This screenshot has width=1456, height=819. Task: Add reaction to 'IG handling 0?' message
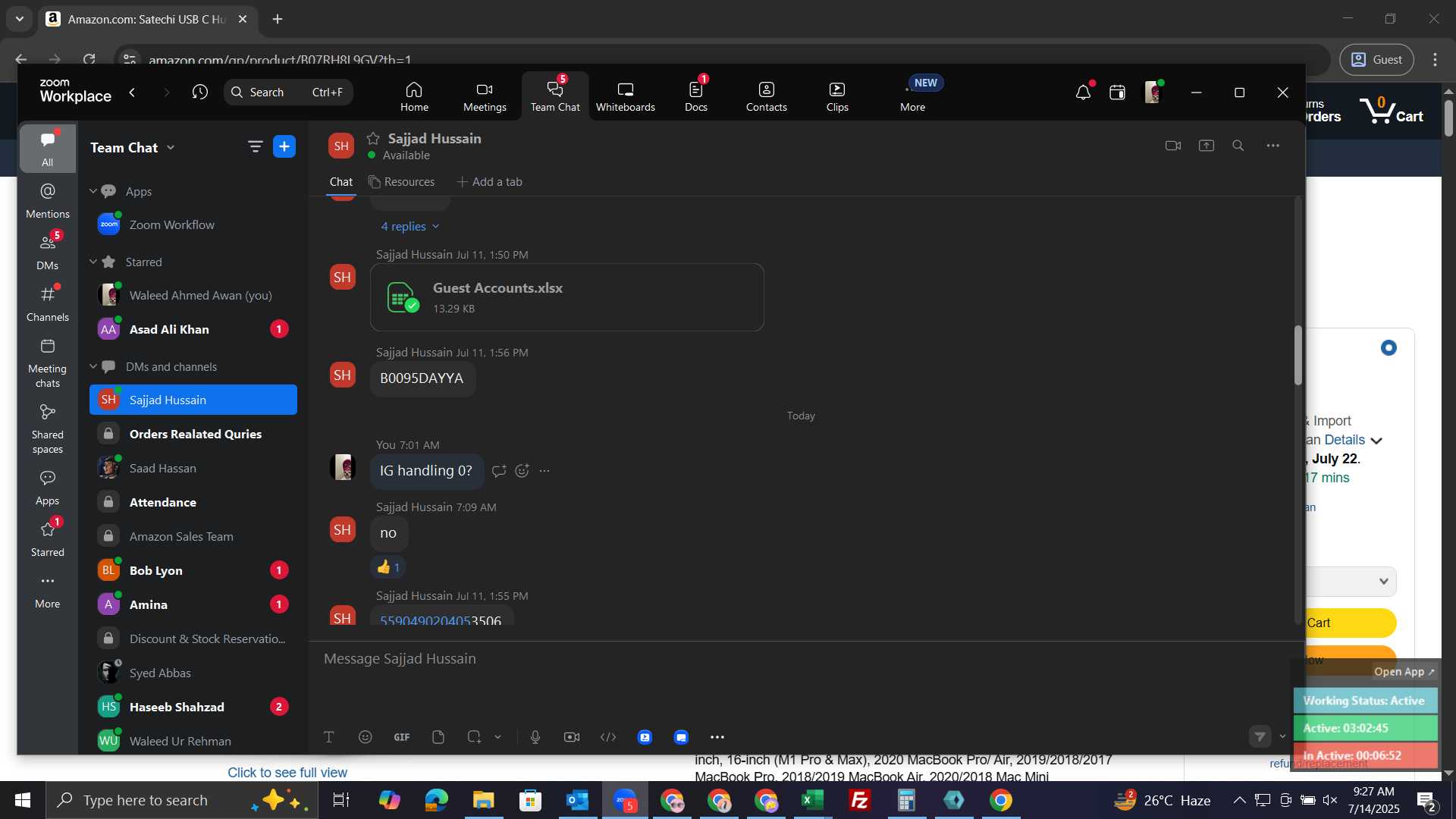click(522, 471)
